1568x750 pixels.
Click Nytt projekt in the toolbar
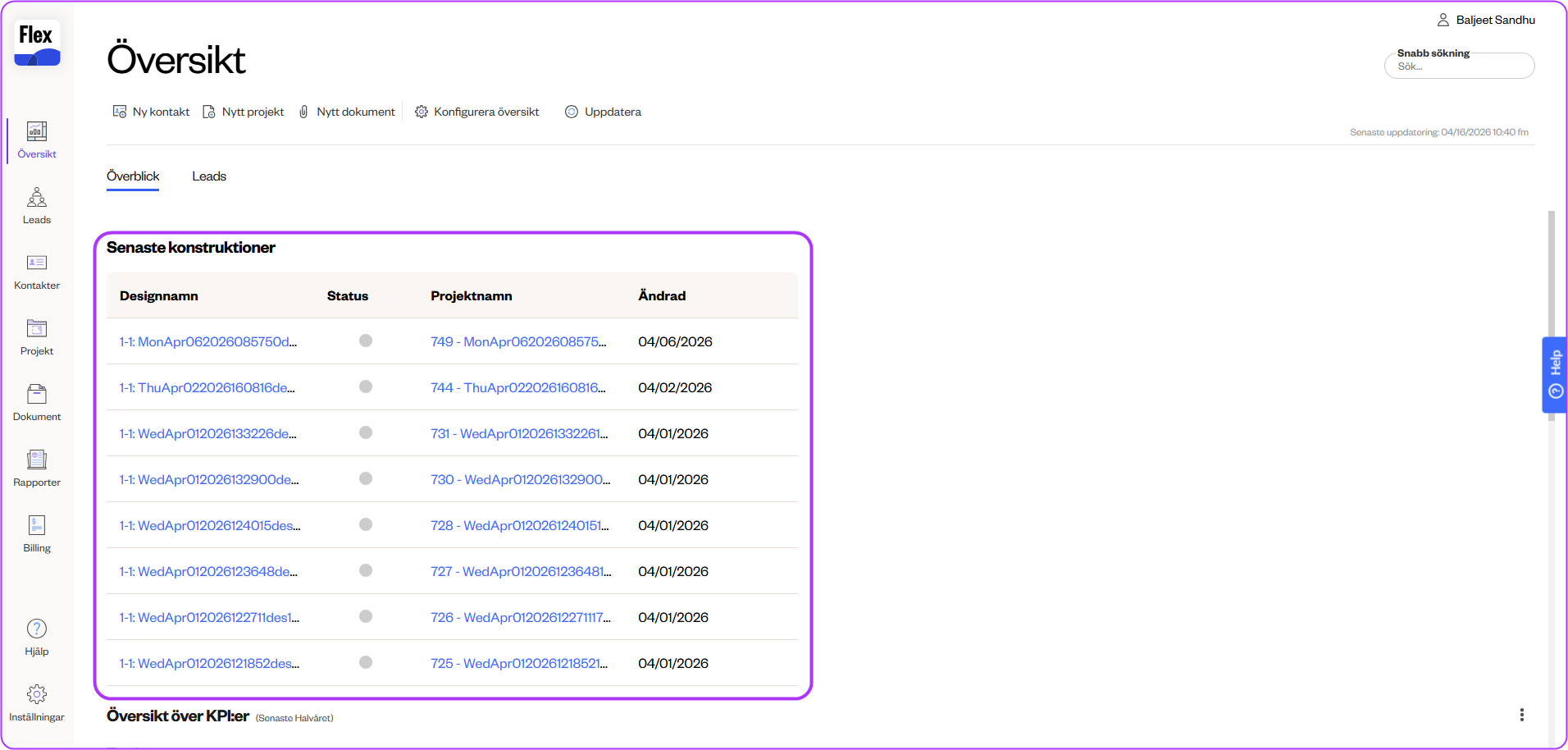244,112
